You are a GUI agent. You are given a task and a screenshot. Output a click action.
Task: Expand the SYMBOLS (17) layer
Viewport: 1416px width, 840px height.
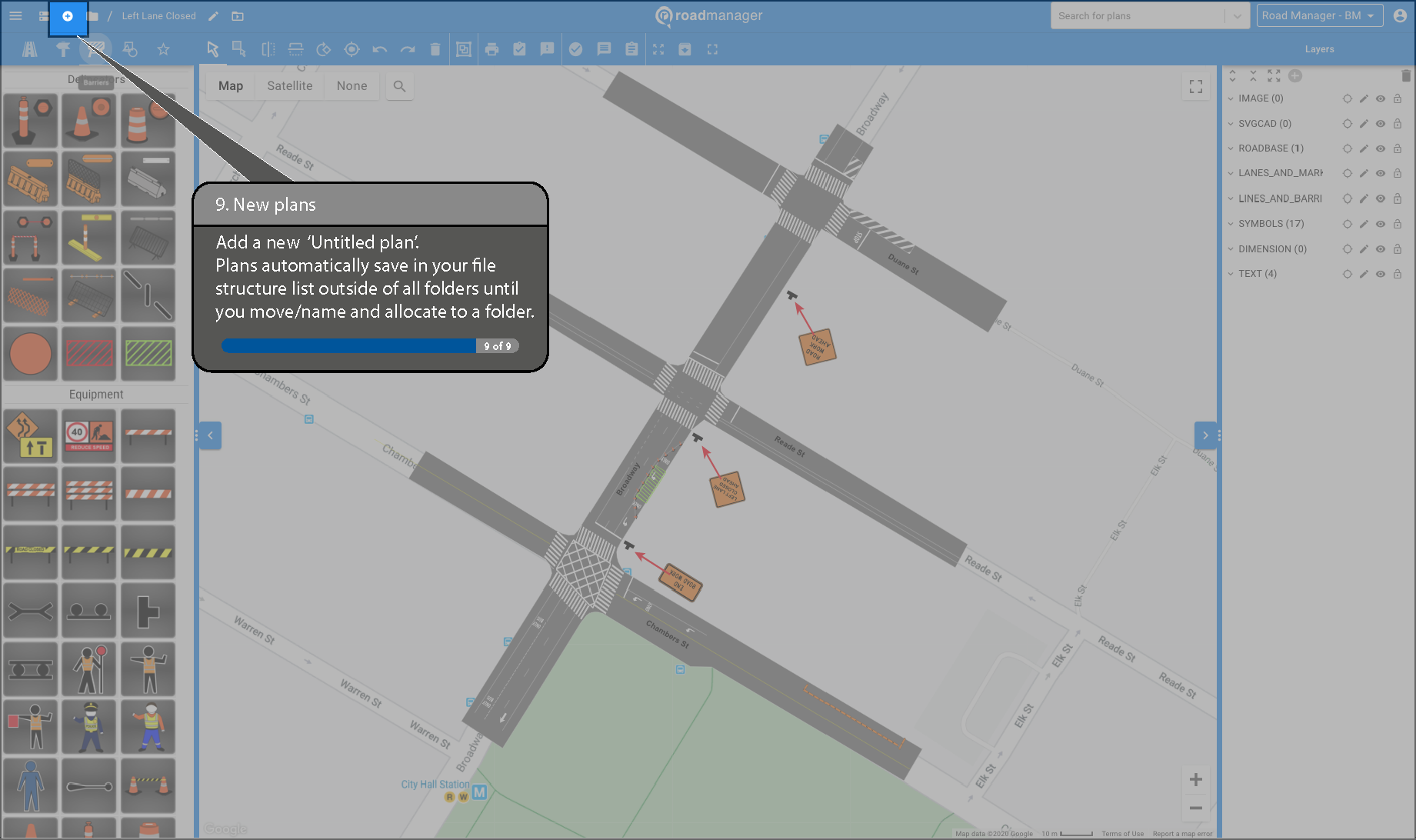(1231, 224)
